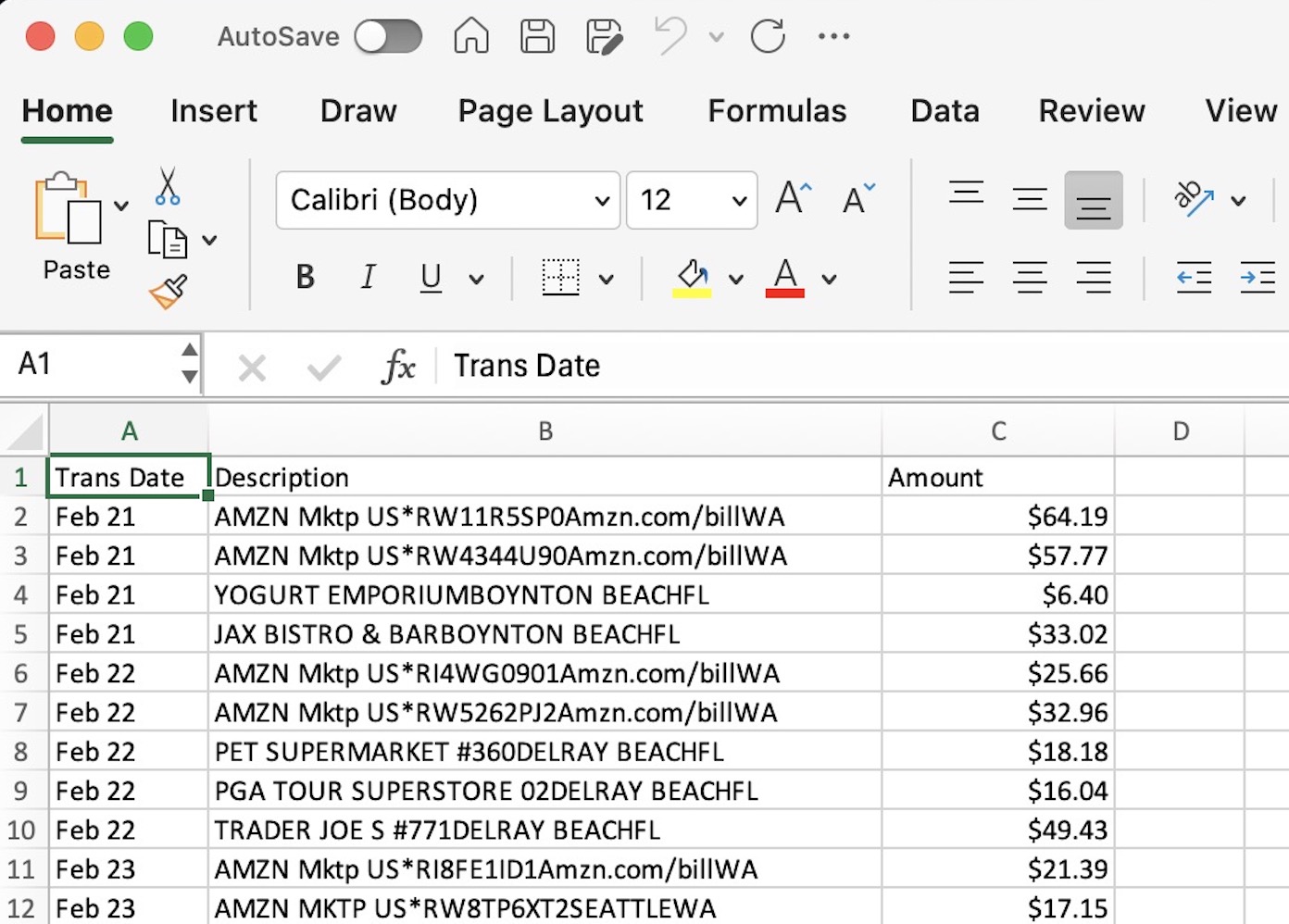Click the Cut scissors icon
The width and height of the screenshot is (1289, 924).
(168, 186)
